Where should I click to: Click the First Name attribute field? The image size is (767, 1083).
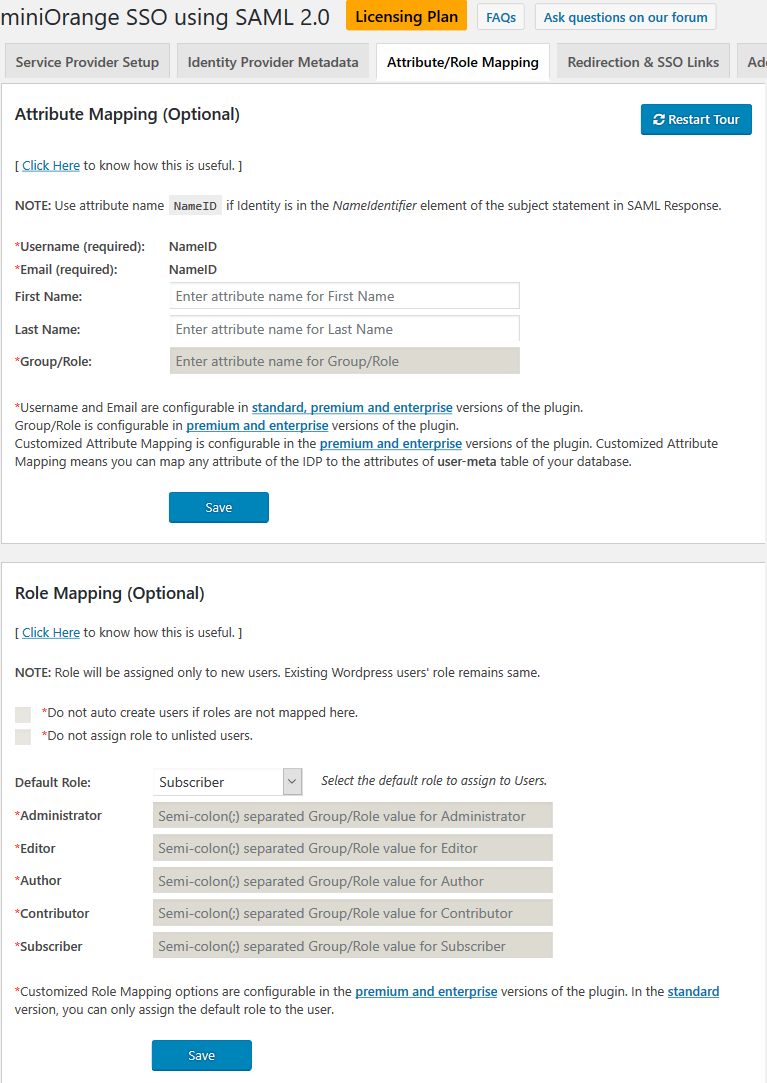tap(344, 295)
